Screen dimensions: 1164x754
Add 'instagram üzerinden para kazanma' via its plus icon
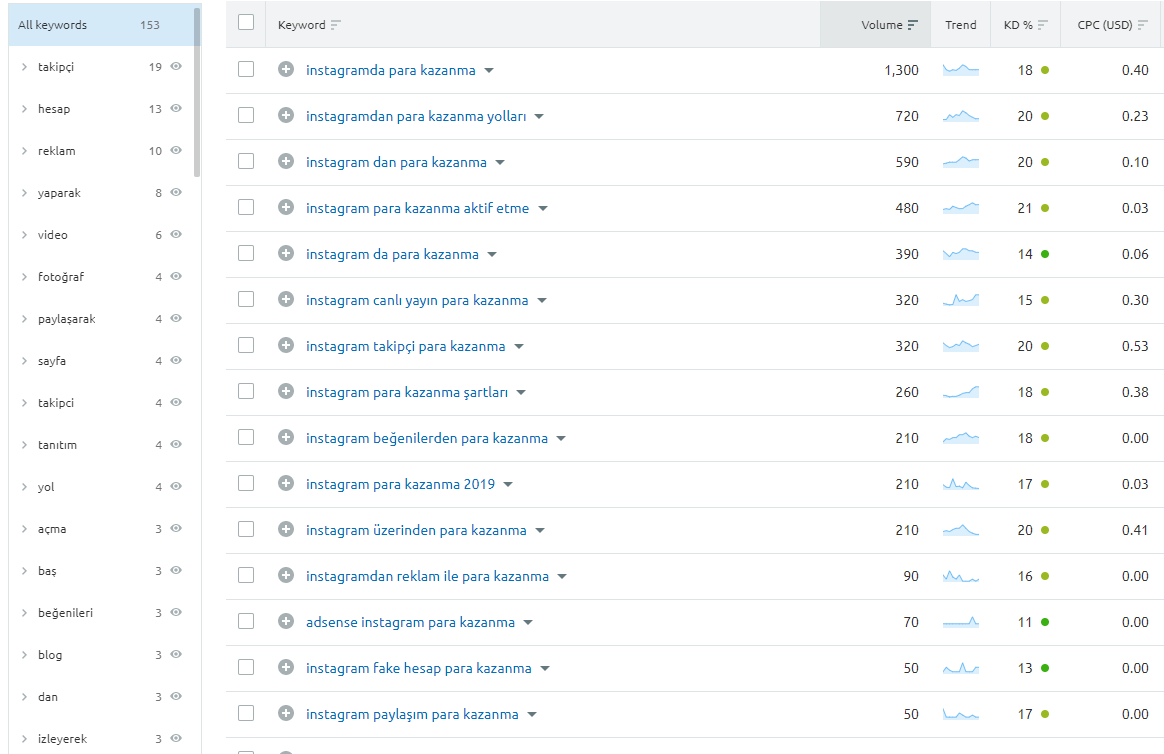click(x=286, y=529)
